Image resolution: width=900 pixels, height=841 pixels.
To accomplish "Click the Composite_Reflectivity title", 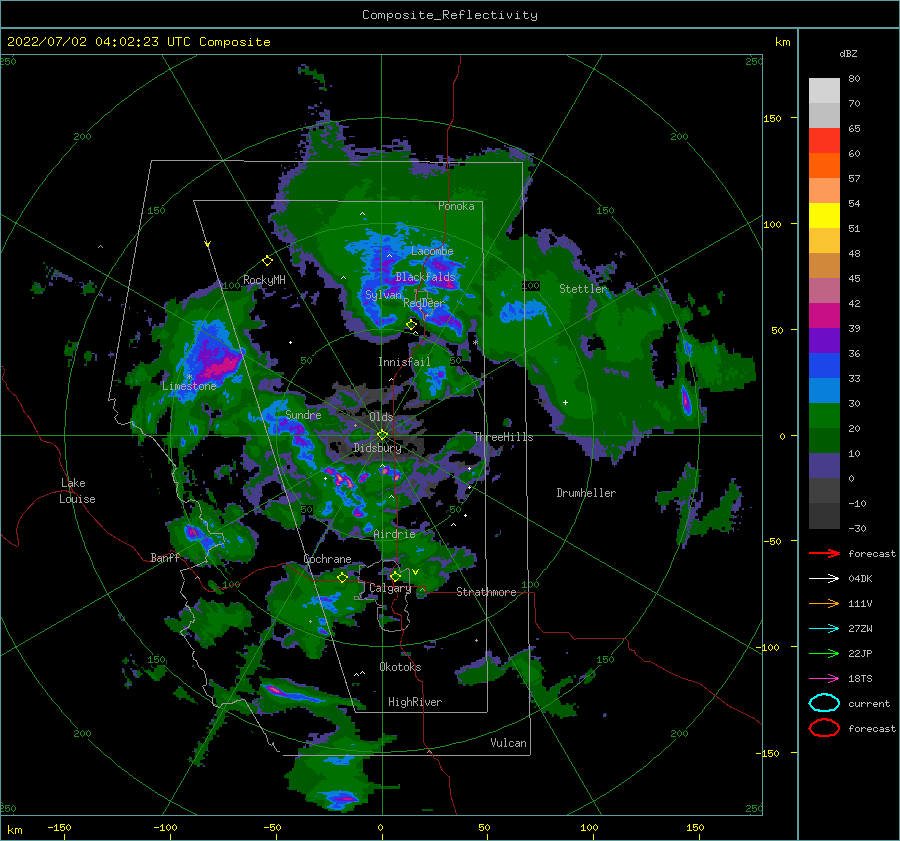I will point(450,15).
